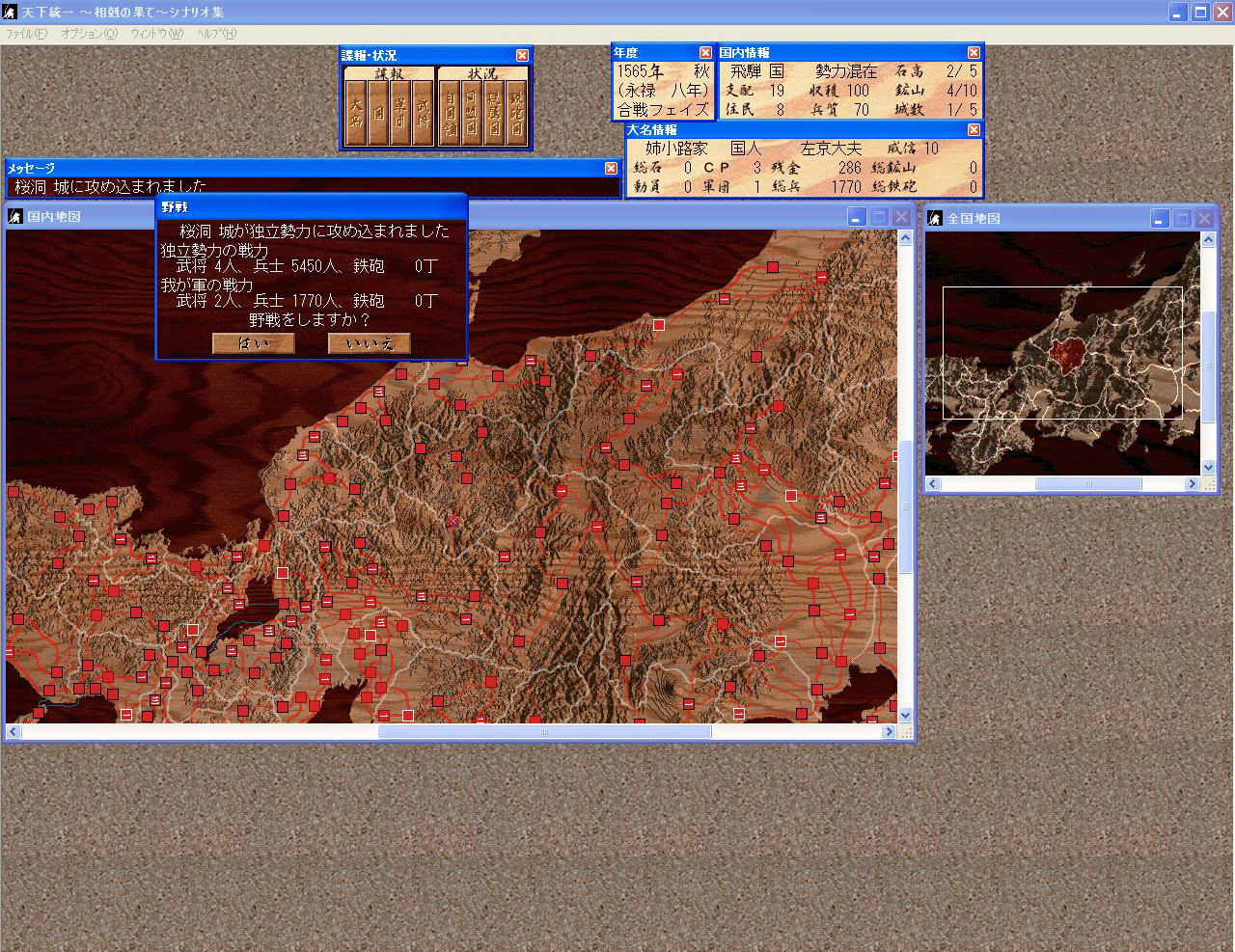
Task: Click the 国内地図 horizontal scrollbar thumb
Action: [x=544, y=732]
